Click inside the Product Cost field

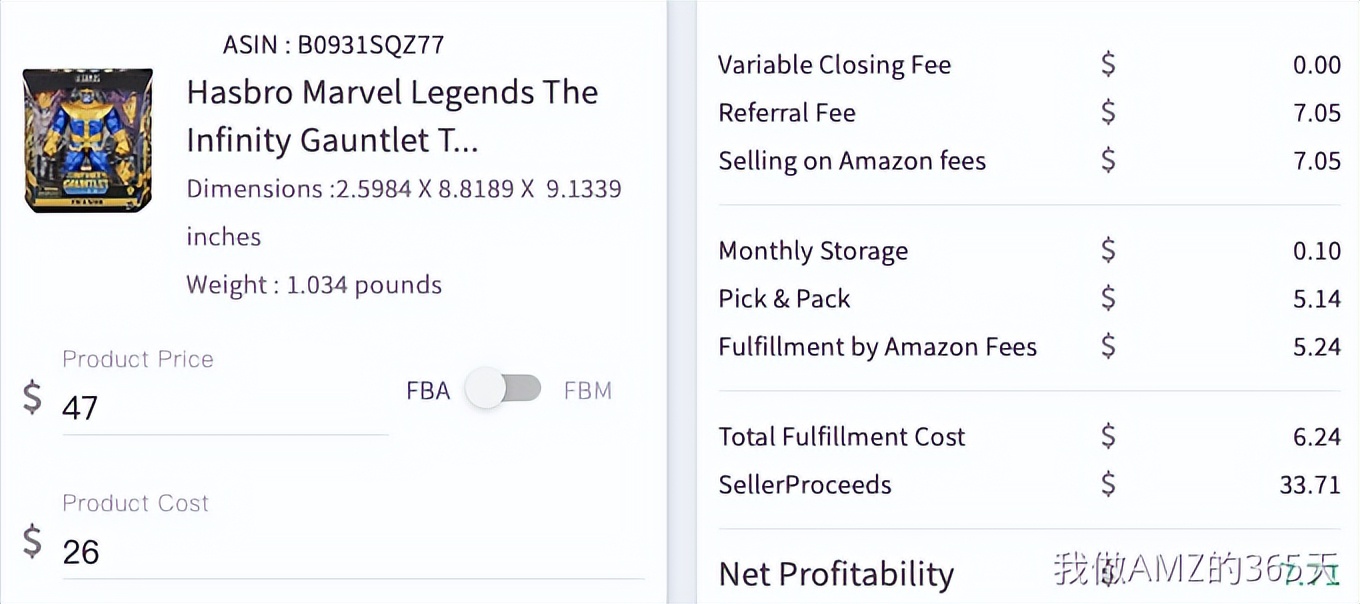[200, 551]
